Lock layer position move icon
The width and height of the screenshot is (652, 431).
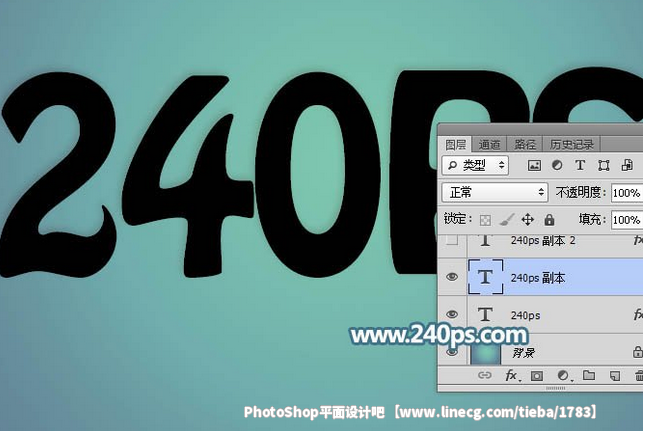[x=528, y=219]
